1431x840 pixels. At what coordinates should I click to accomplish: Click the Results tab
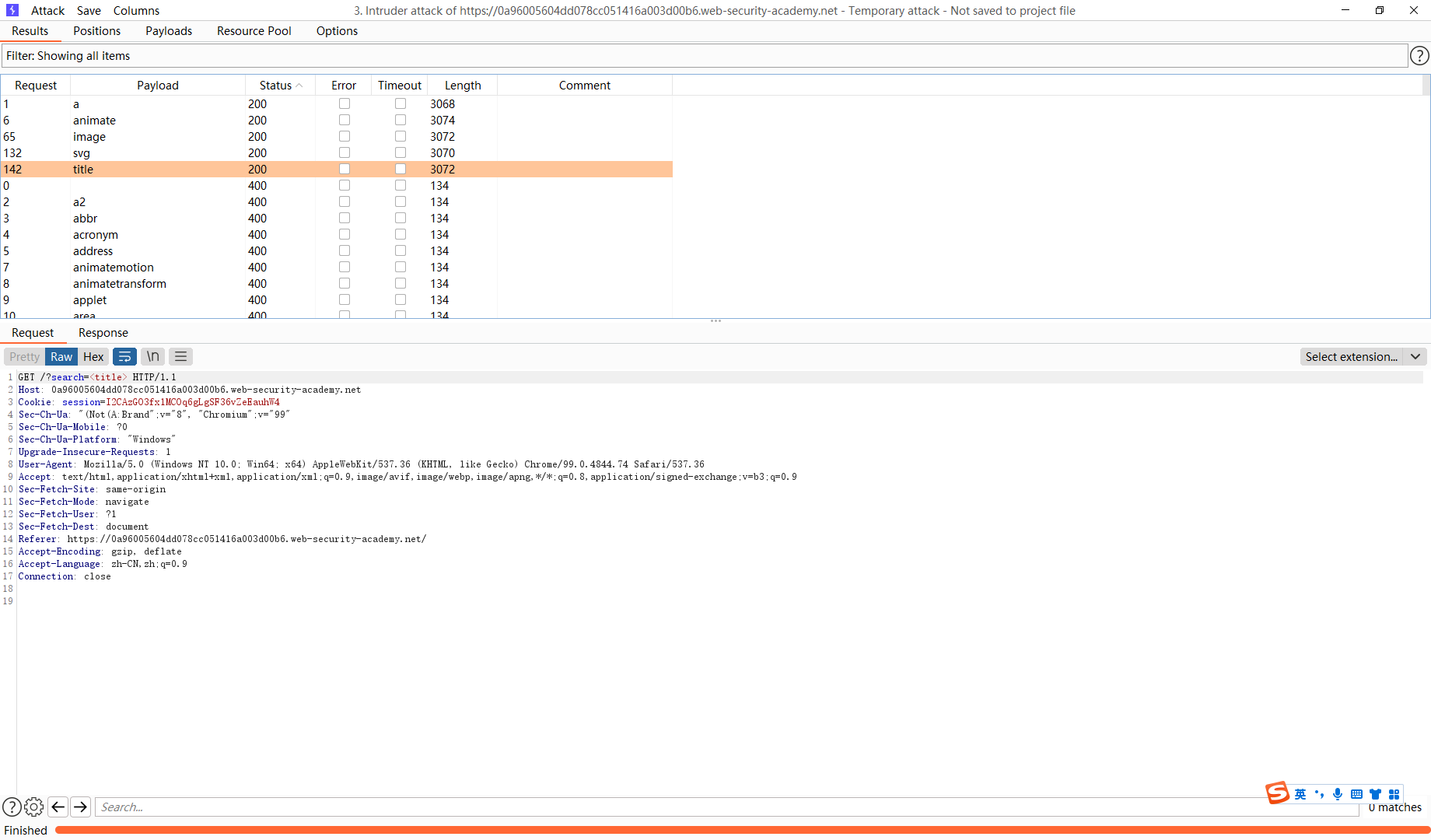click(30, 30)
